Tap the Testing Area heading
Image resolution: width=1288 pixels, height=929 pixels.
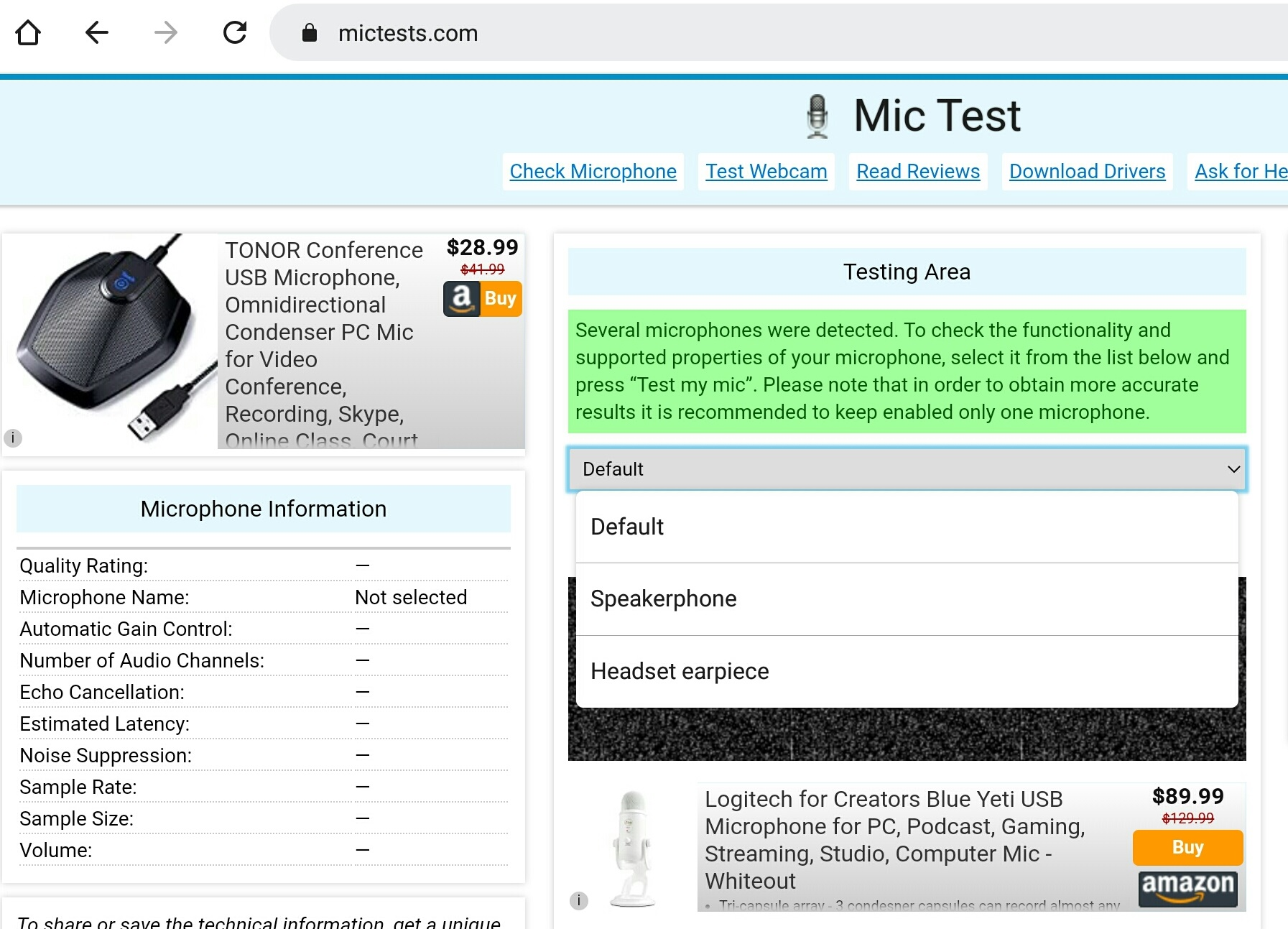(x=907, y=272)
